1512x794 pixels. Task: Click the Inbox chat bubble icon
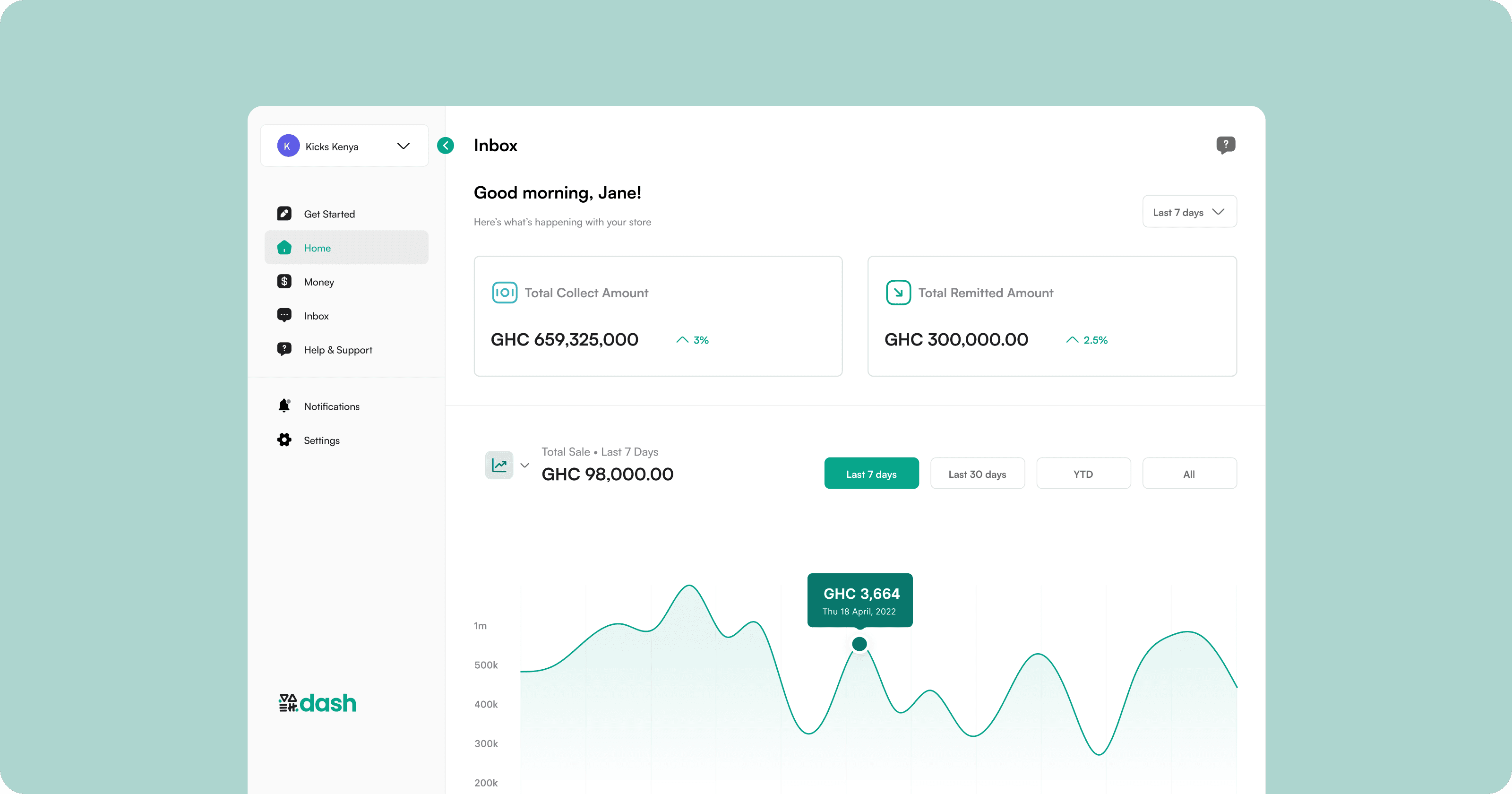(284, 315)
